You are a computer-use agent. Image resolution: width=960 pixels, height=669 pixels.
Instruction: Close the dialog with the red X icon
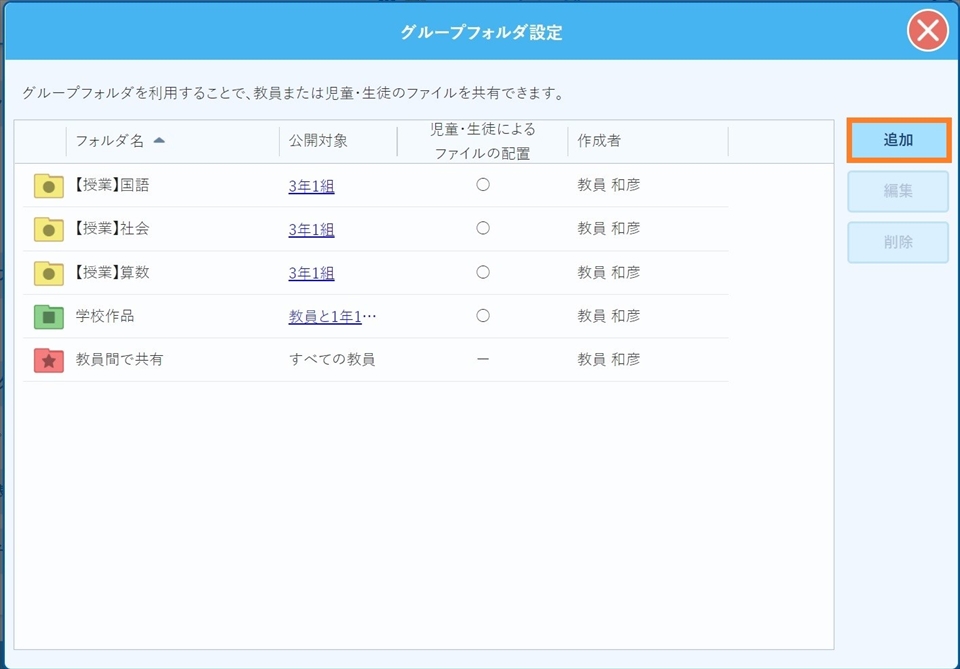(x=927, y=31)
